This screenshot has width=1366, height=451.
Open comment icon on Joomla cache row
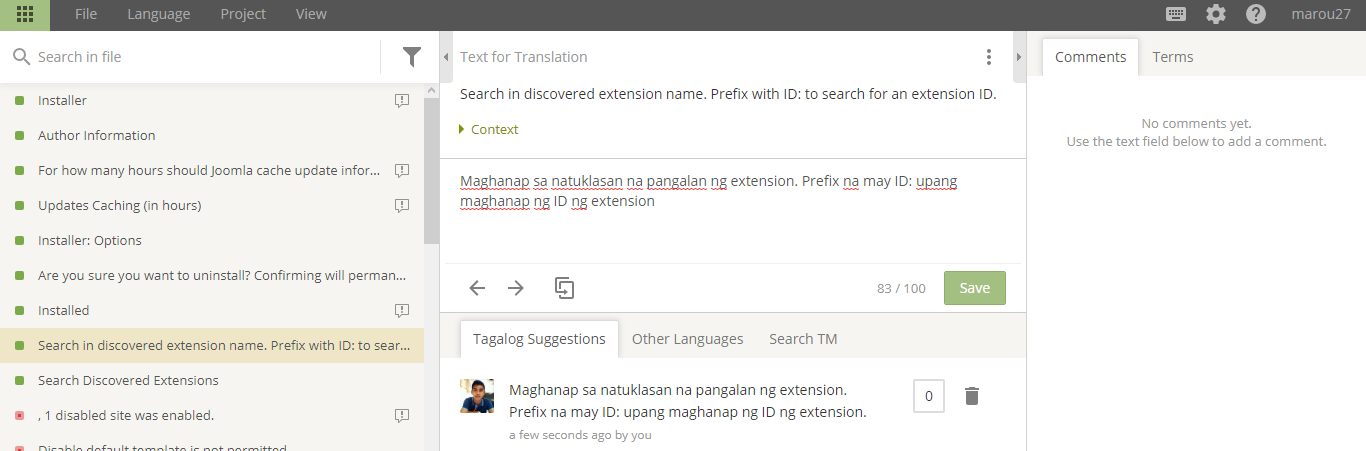[x=402, y=170]
